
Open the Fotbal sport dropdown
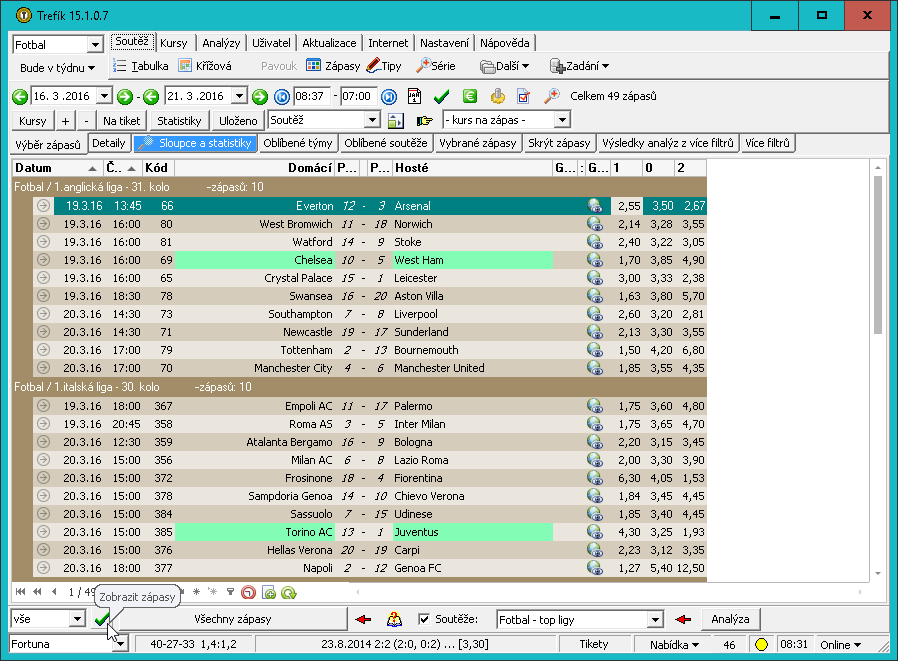pos(94,45)
